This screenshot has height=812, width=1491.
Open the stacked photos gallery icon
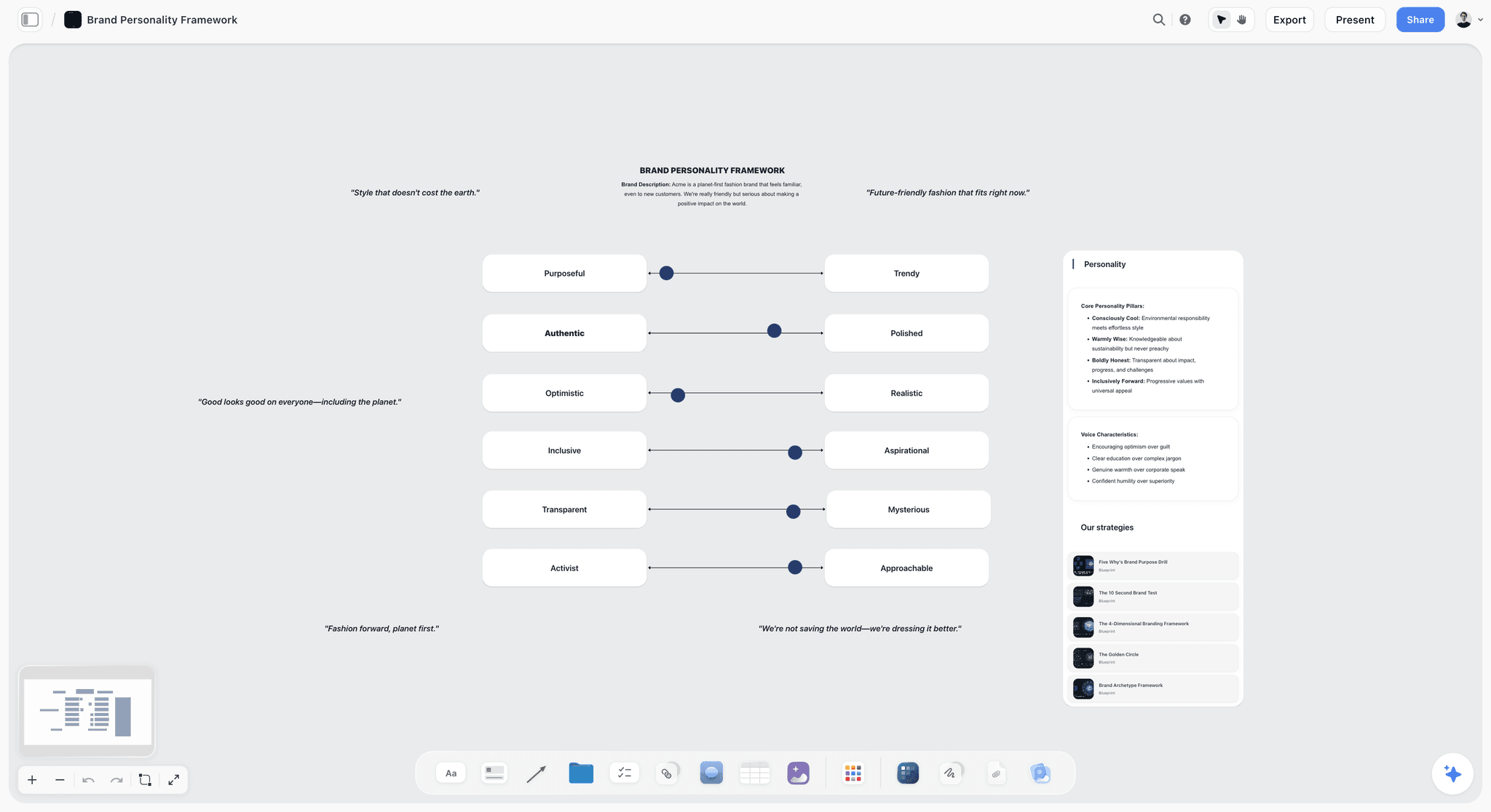click(1040, 773)
